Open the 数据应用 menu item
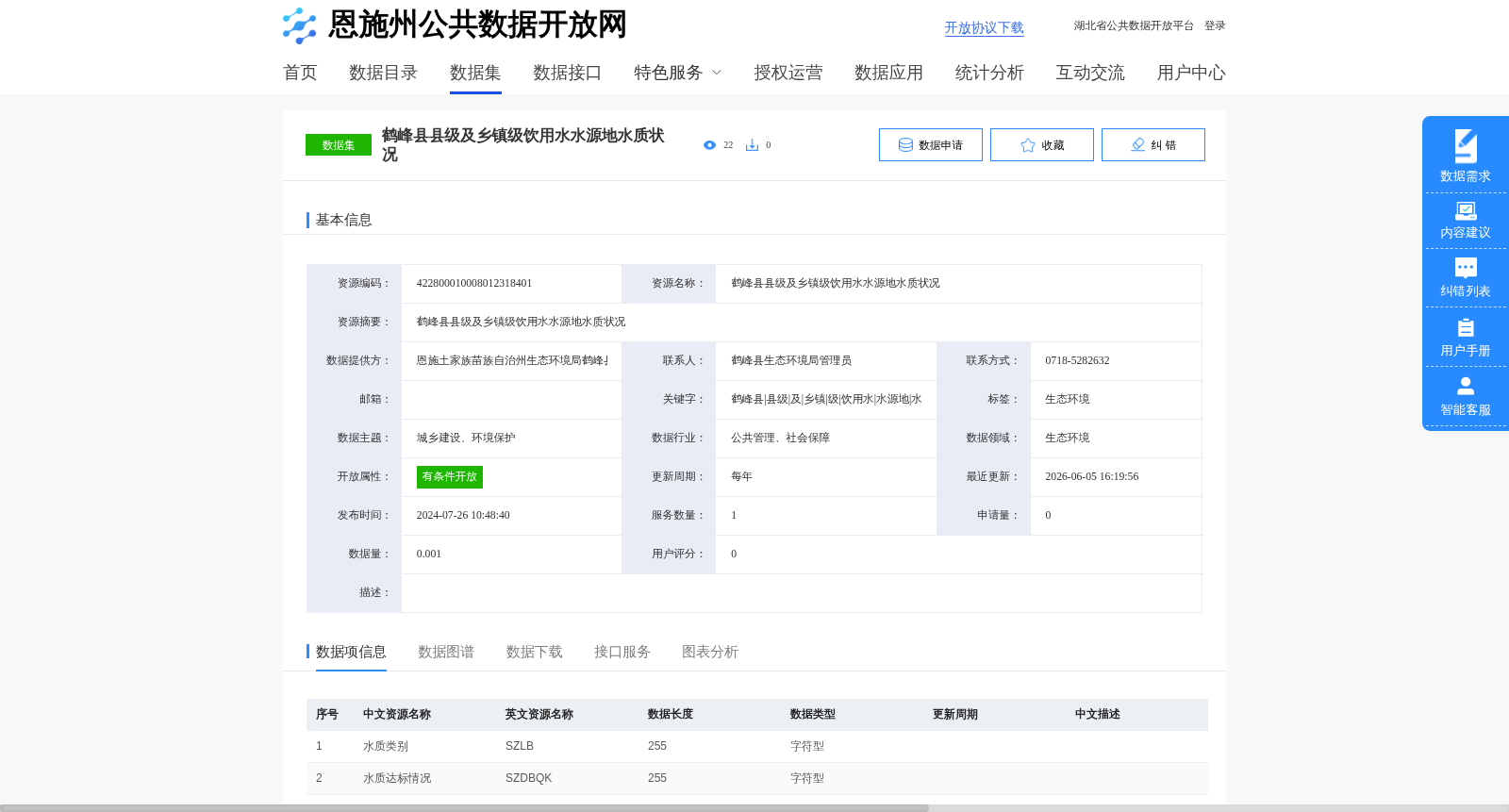This screenshot has width=1509, height=812. pyautogui.click(x=888, y=73)
